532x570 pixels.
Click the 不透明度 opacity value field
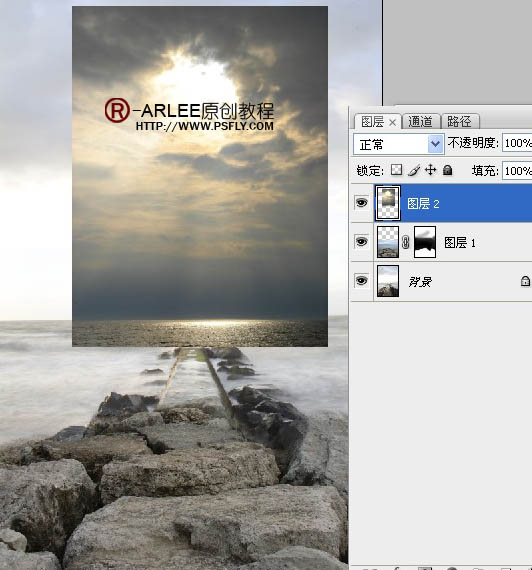517,143
